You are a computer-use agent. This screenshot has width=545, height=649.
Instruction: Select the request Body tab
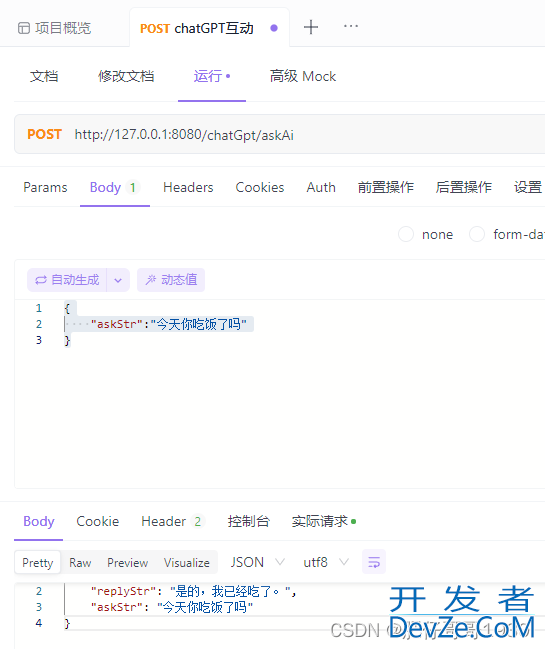pos(115,187)
